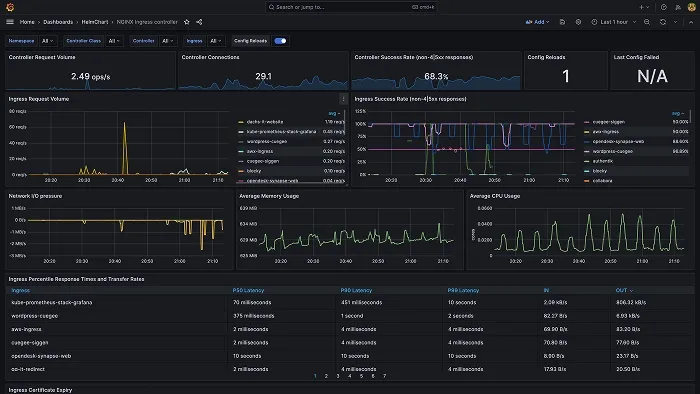Open the Last 1 hour time picker
The height and width of the screenshot is (394, 700).
pyautogui.click(x=613, y=22)
